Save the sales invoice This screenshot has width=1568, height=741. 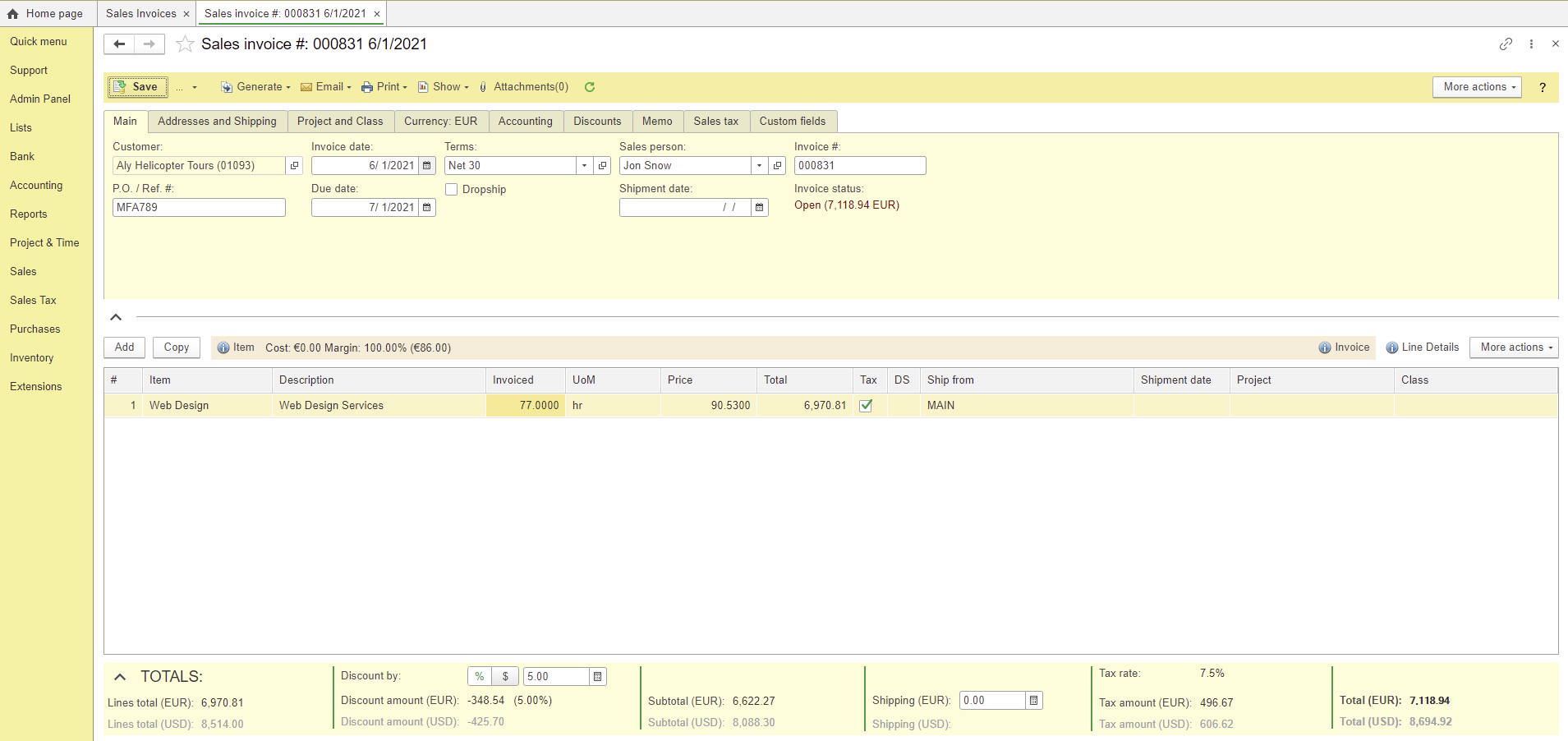138,87
